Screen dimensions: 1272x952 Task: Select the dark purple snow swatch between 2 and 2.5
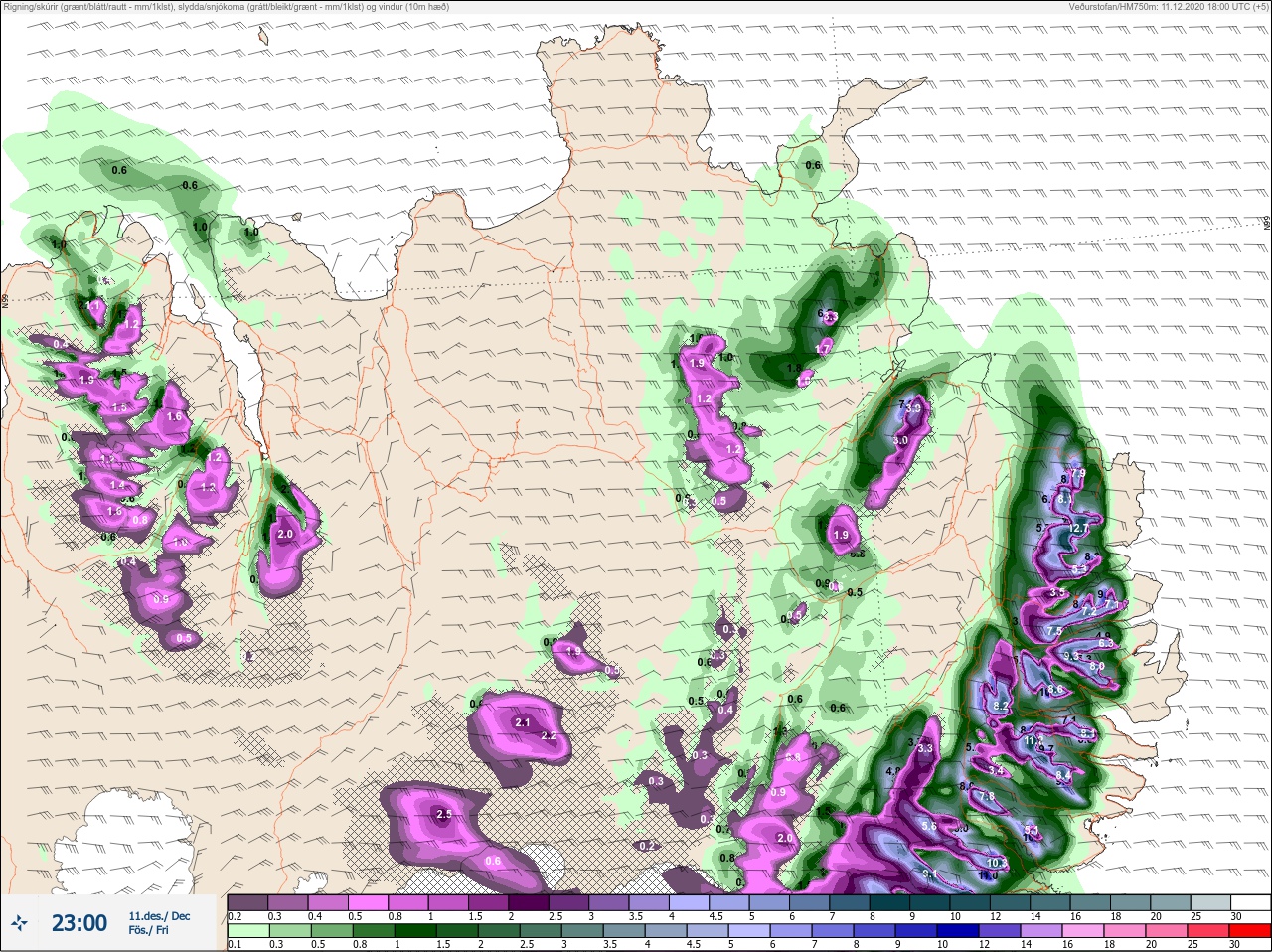[x=530, y=902]
